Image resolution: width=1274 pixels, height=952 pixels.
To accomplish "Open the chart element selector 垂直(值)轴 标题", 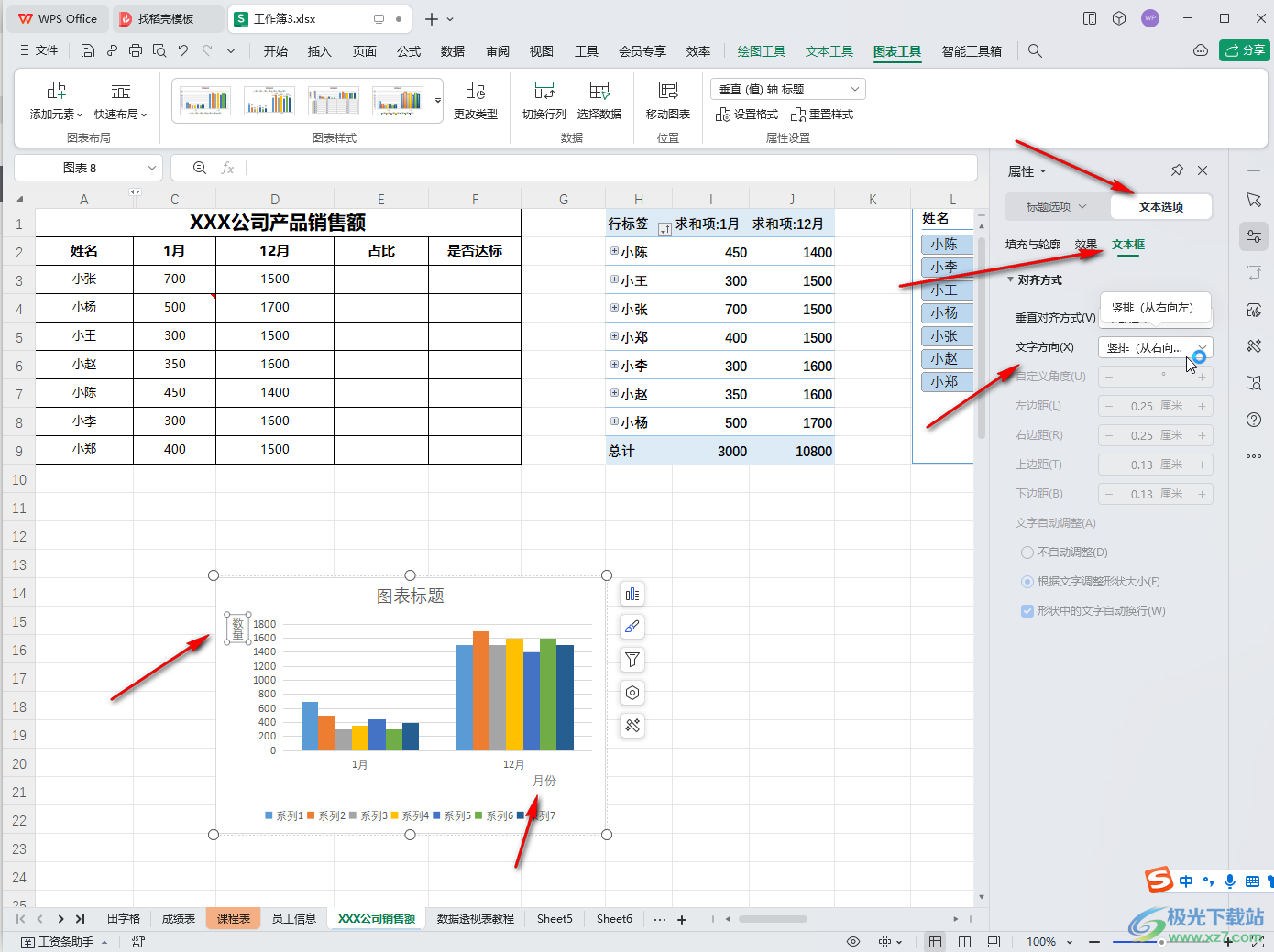I will (x=788, y=89).
